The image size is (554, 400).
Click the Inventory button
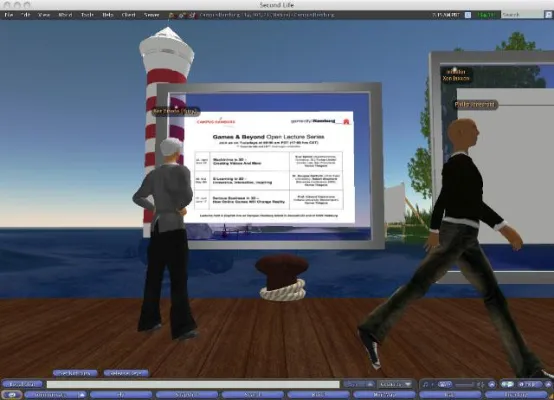[516, 395]
